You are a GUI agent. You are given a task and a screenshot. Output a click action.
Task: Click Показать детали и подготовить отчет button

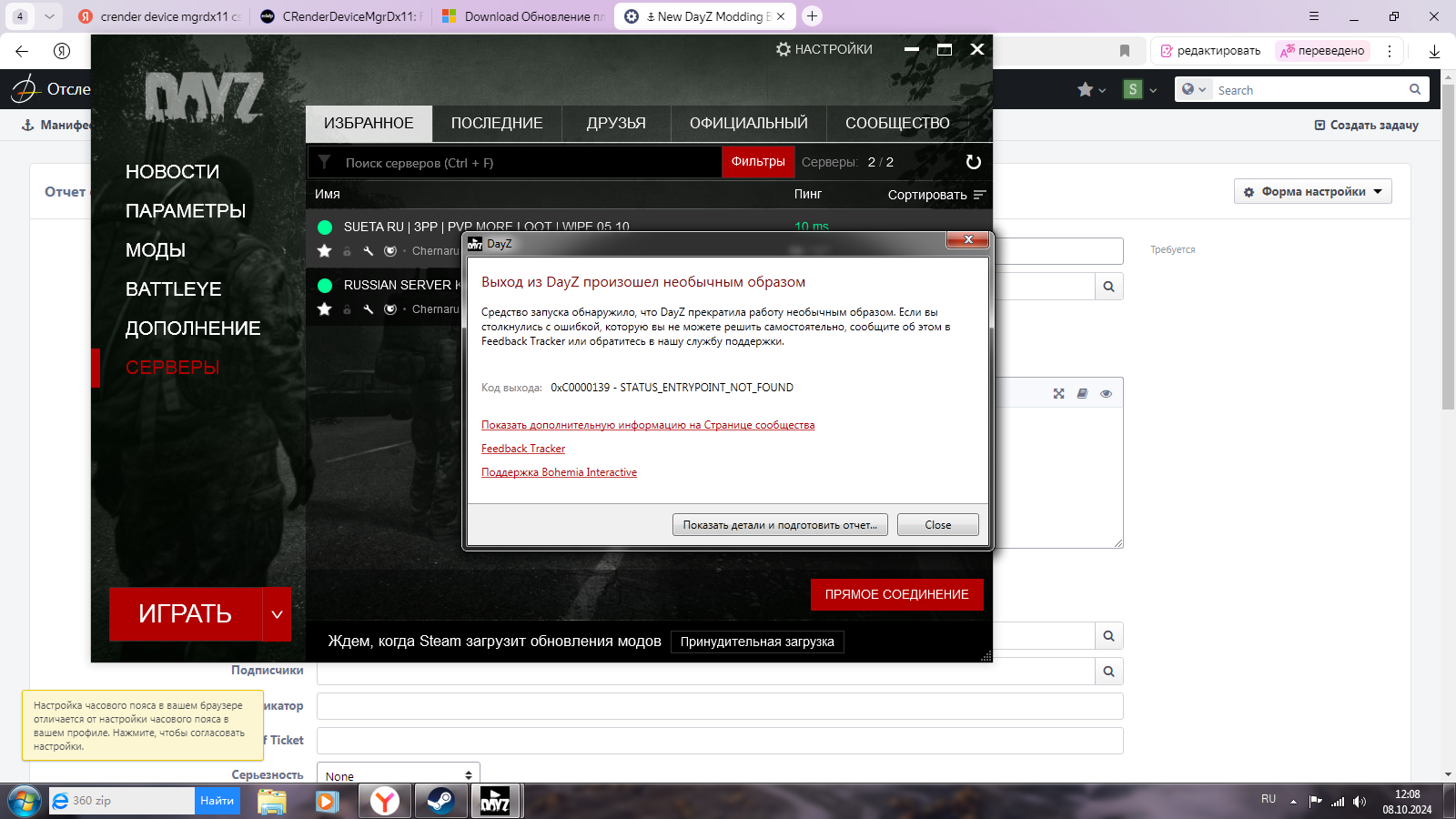coord(780,525)
